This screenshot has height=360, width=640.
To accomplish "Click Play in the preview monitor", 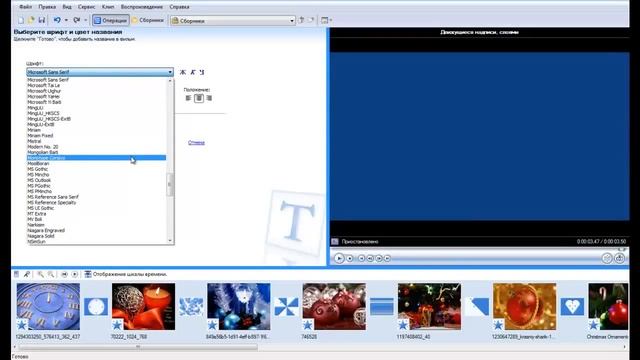I will (x=339, y=258).
